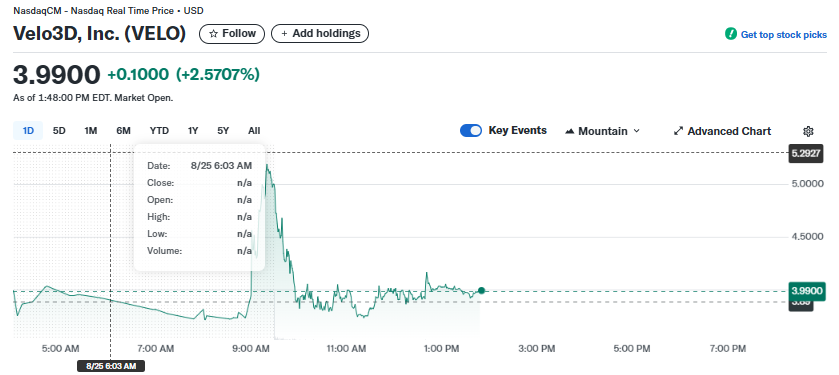This screenshot has width=839, height=375.
Task: Open Get top stock picks link
Action: [x=783, y=35]
